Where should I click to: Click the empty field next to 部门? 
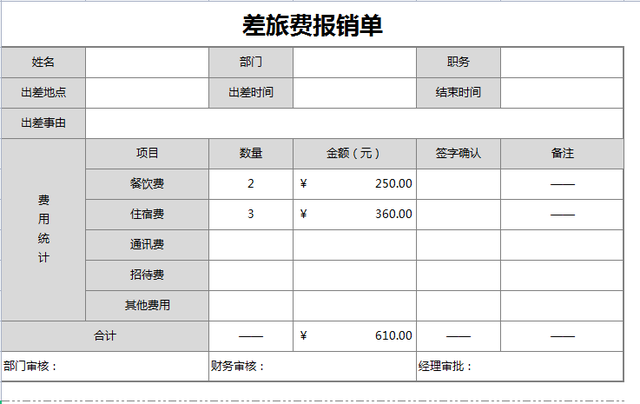click(355, 62)
